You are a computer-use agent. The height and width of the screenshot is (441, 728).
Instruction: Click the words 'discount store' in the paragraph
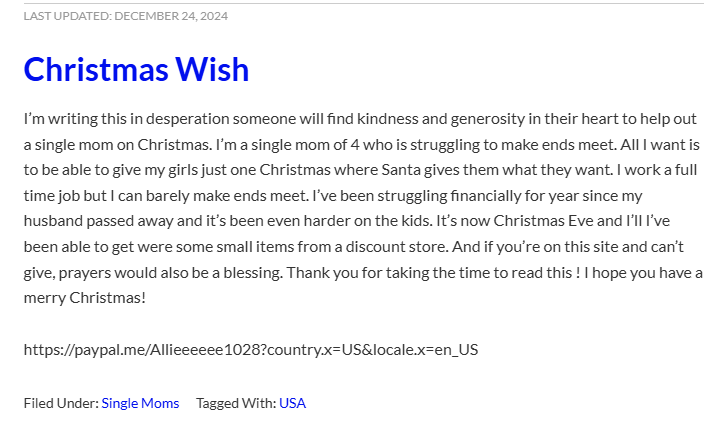coord(396,246)
